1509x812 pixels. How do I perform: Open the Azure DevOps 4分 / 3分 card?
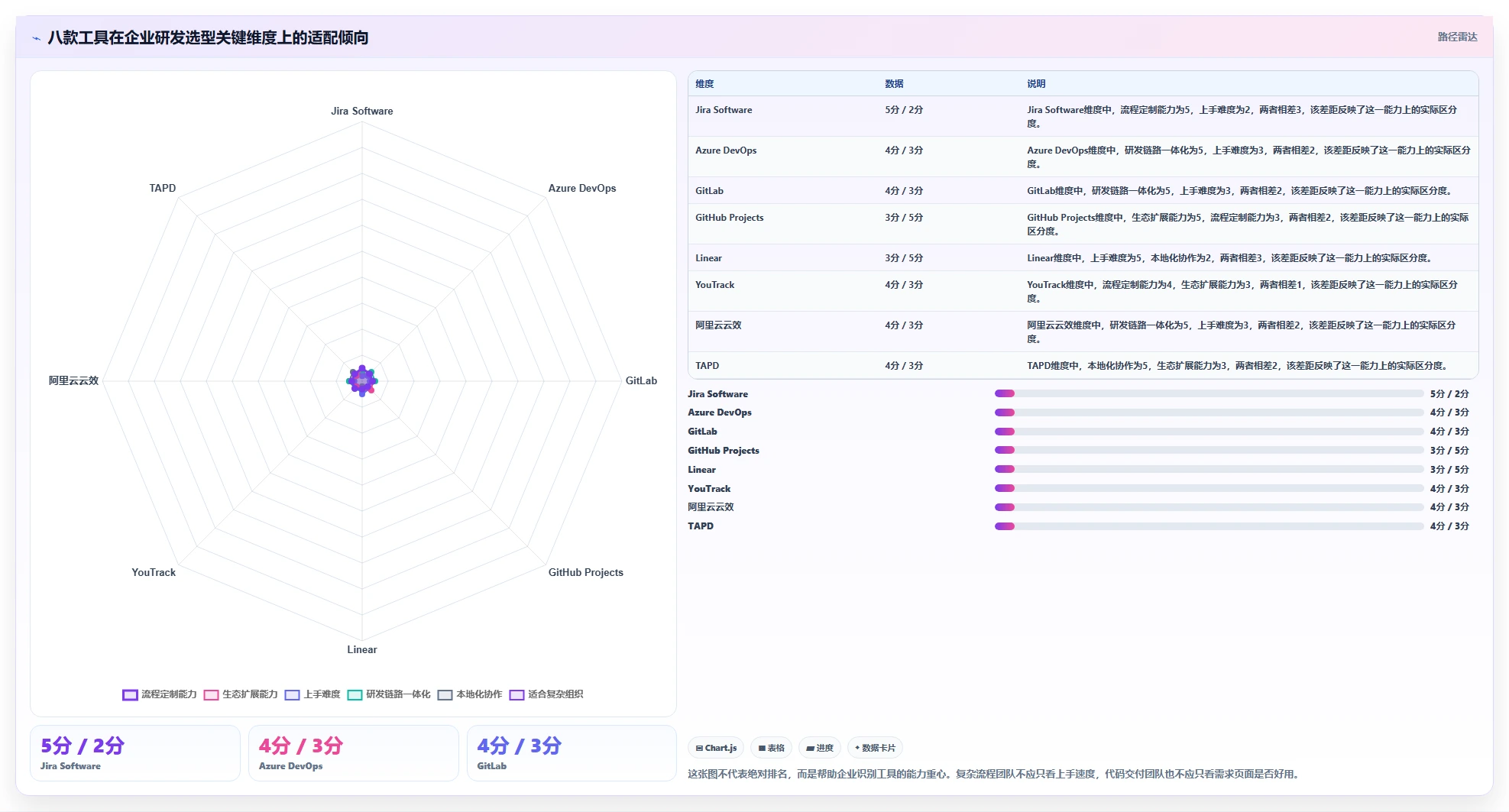tap(353, 753)
